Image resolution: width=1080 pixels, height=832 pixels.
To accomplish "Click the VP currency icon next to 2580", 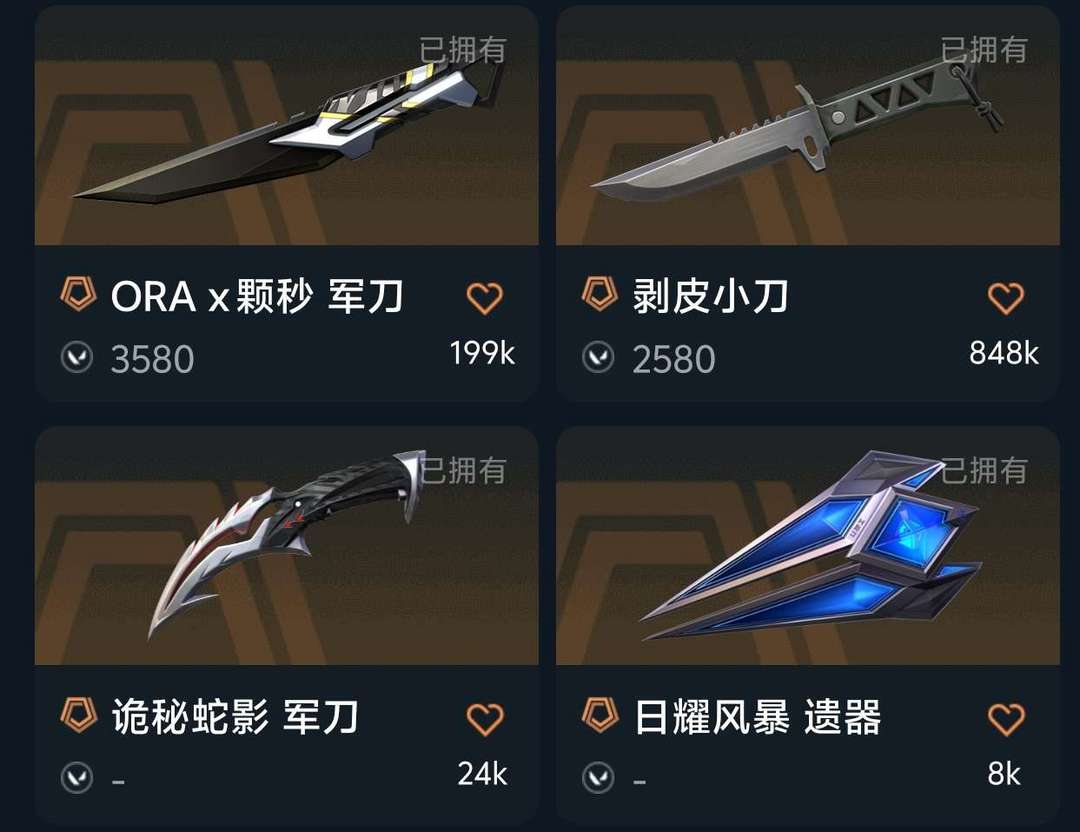I will pos(598,358).
